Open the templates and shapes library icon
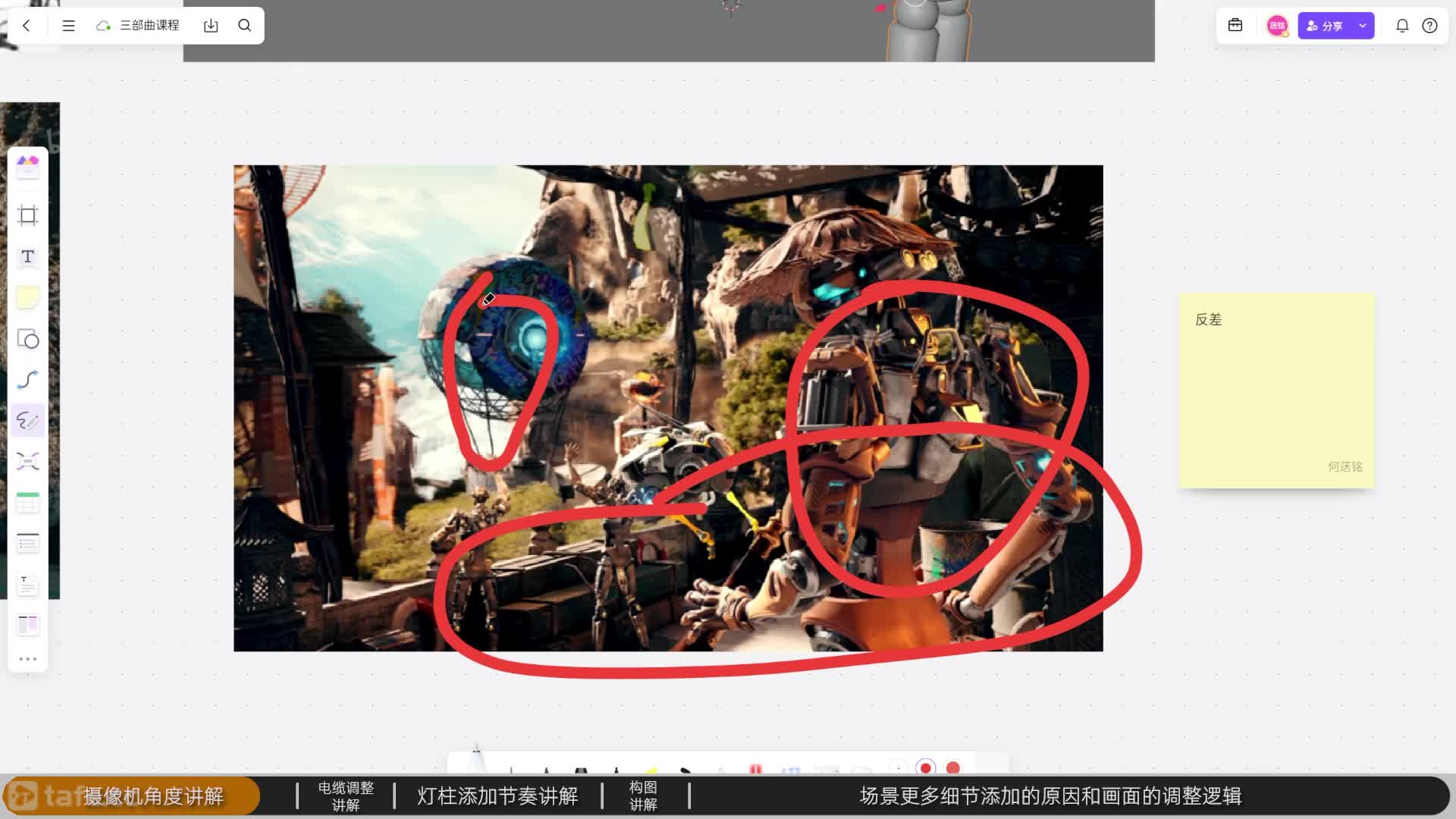Viewport: 1456px width, 819px height. pyautogui.click(x=28, y=166)
